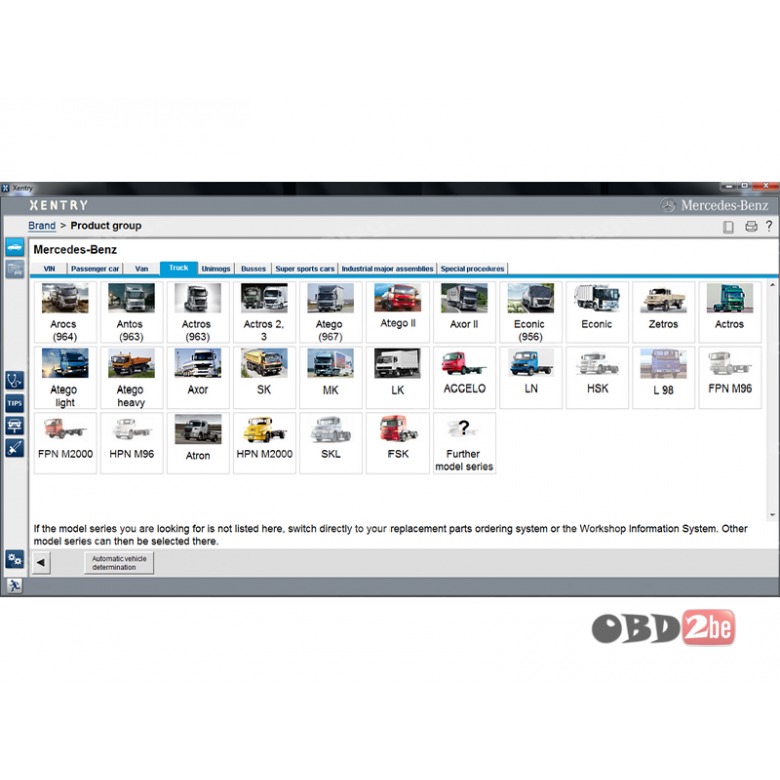The image size is (780, 780).
Task: Open the TIPS sidebar icon
Action: [x=15, y=403]
